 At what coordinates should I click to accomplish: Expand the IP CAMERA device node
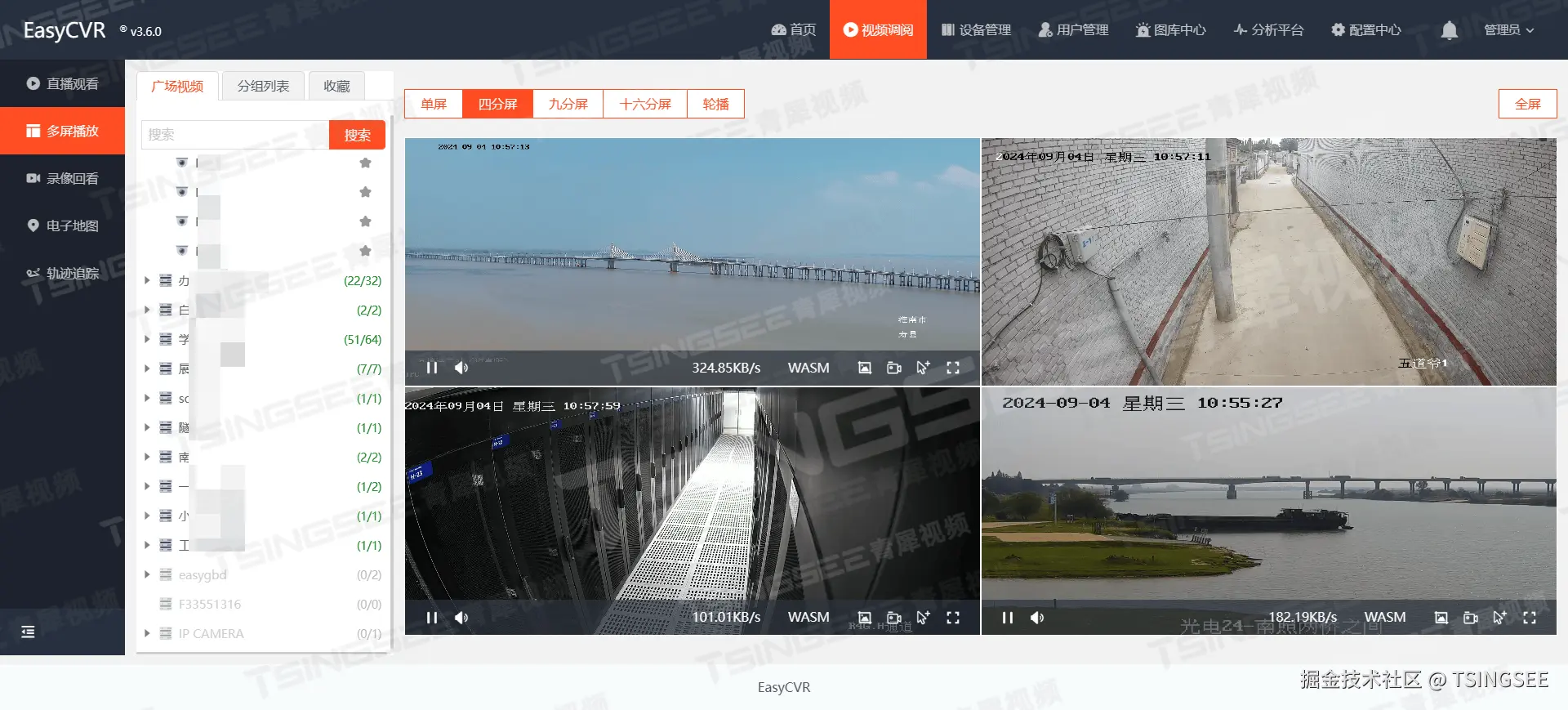pyautogui.click(x=147, y=633)
